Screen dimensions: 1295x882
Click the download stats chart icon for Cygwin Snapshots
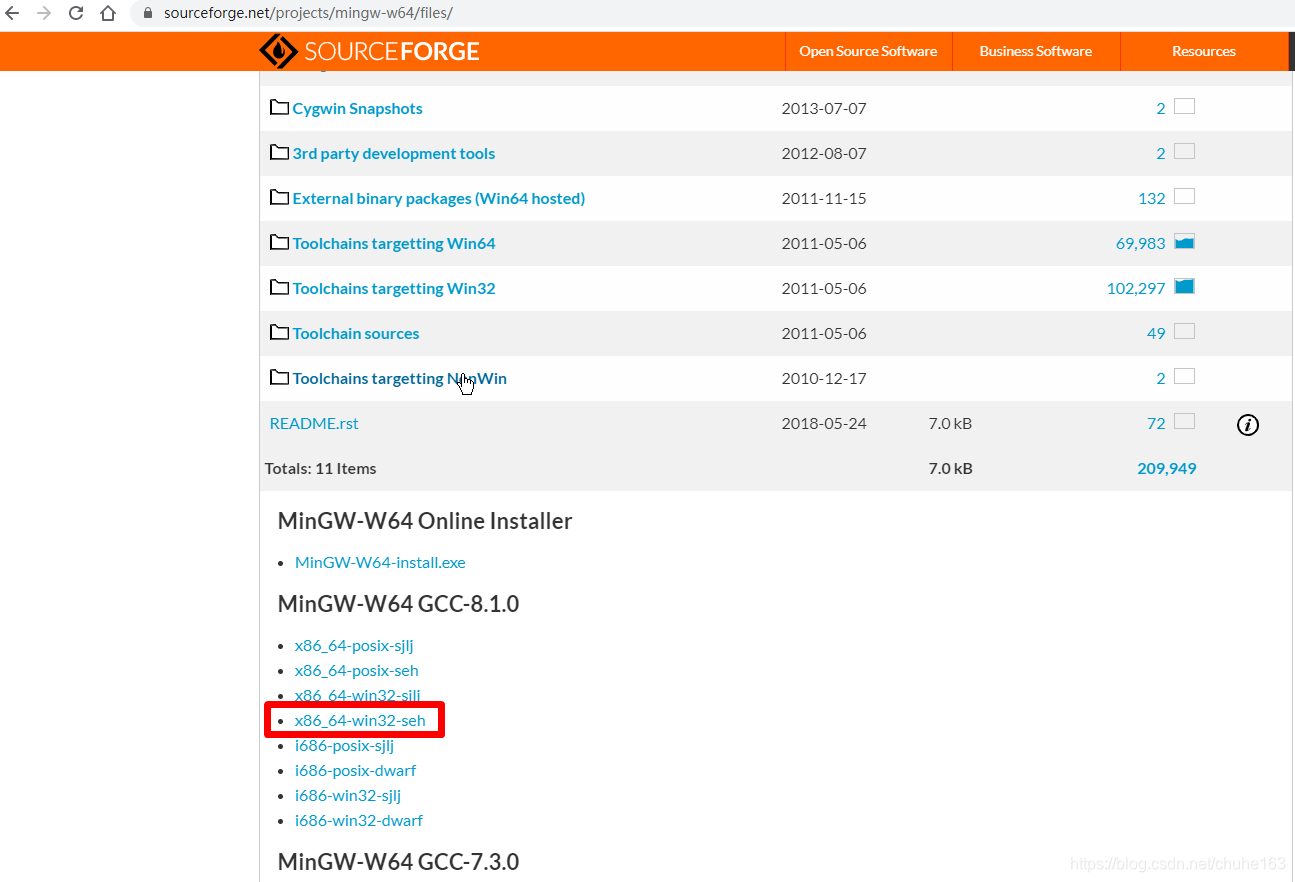[1184, 106]
